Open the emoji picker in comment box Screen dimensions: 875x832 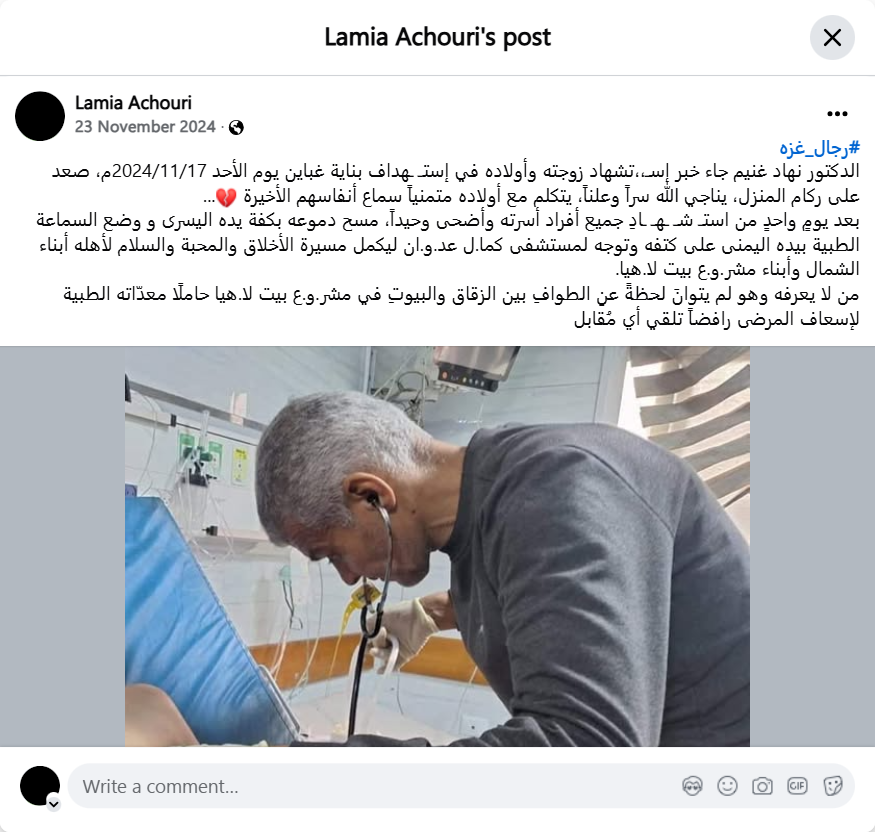pos(727,786)
